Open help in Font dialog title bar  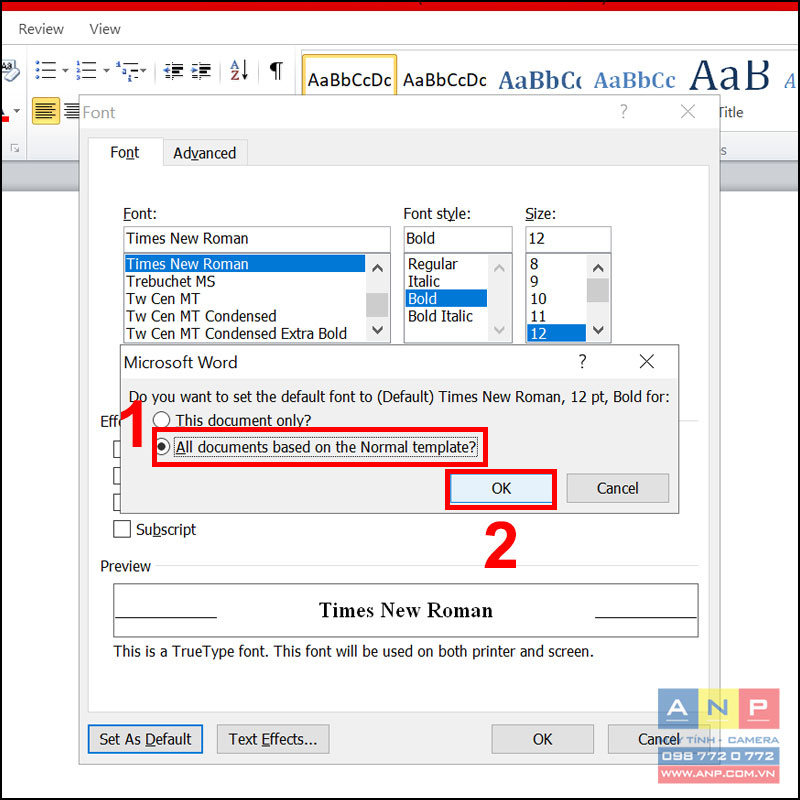(623, 111)
